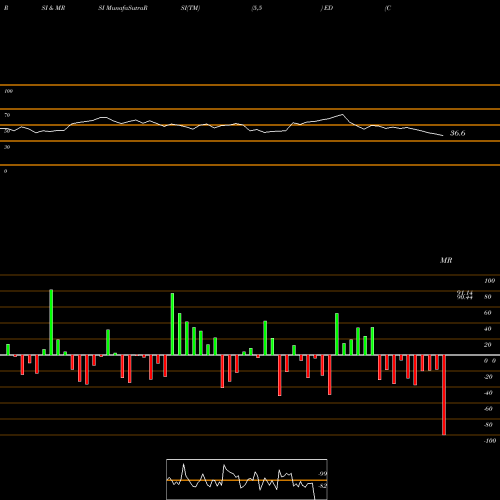Click the MR axis label 80
This screenshot has width=500, height=500.
tap(488, 297)
